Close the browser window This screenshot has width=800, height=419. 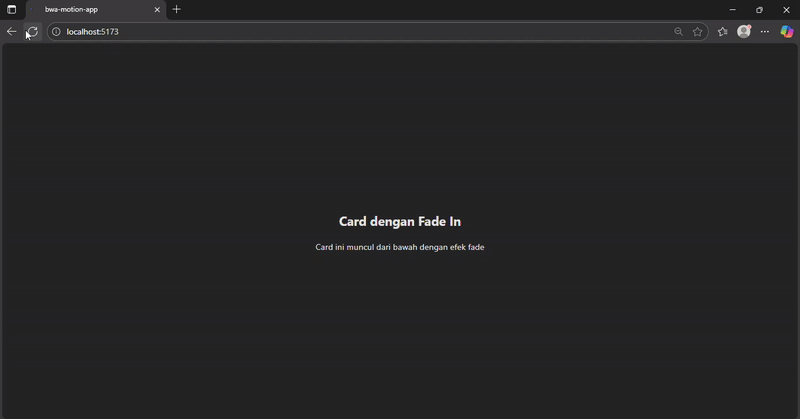(x=786, y=10)
